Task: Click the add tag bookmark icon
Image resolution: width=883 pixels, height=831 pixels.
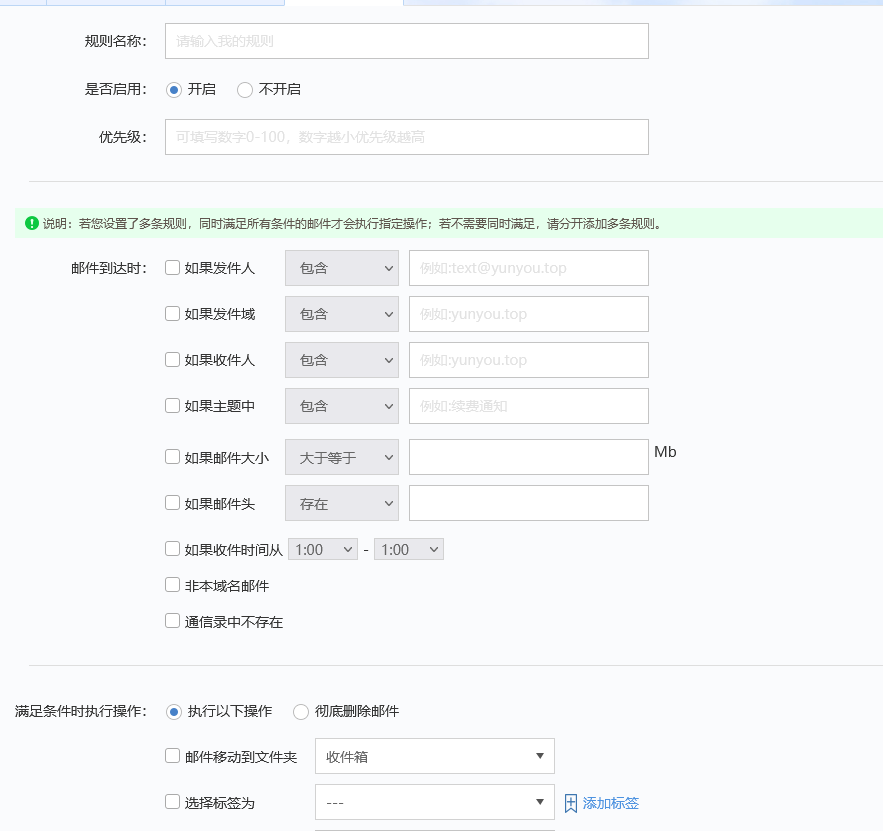Action: pos(571,803)
